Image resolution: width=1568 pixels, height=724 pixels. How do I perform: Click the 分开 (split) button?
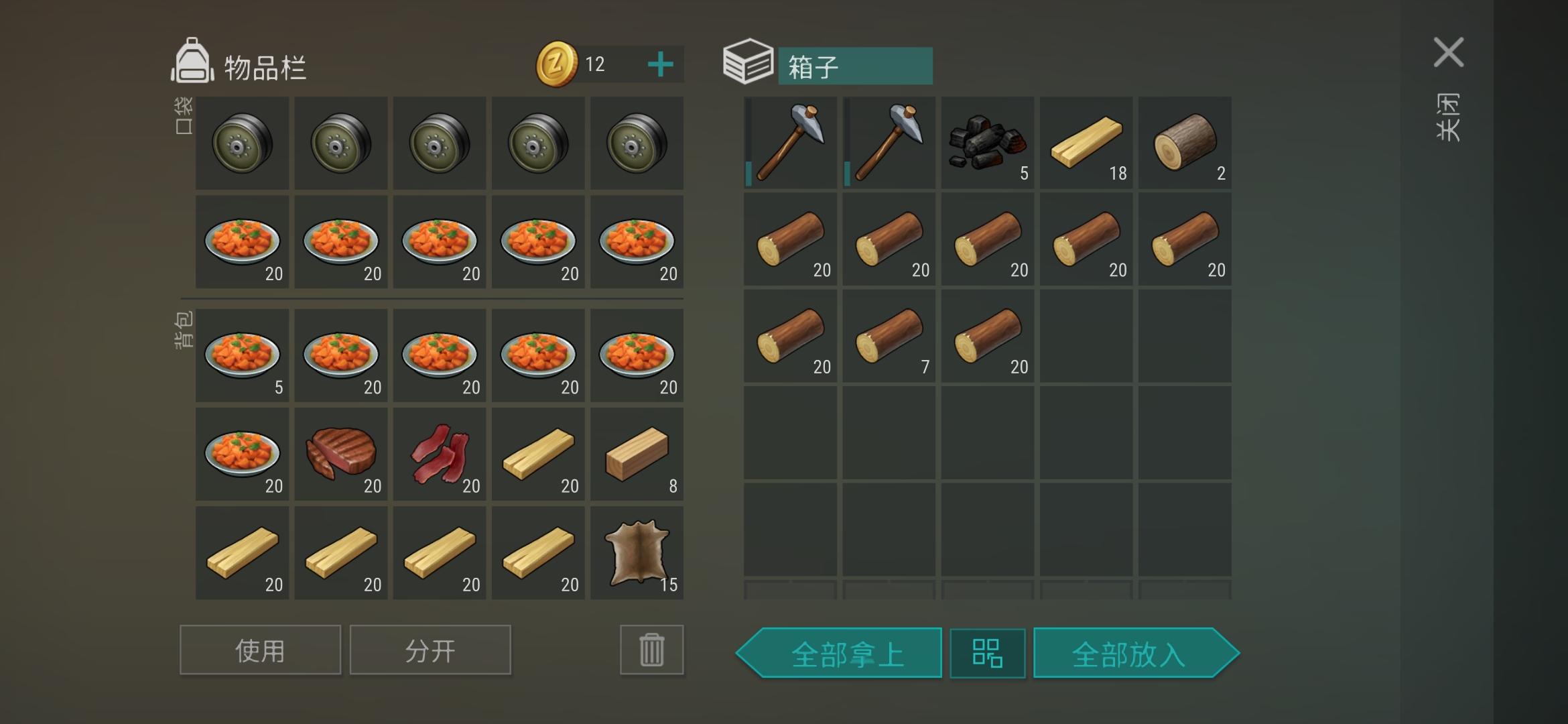[x=430, y=650]
